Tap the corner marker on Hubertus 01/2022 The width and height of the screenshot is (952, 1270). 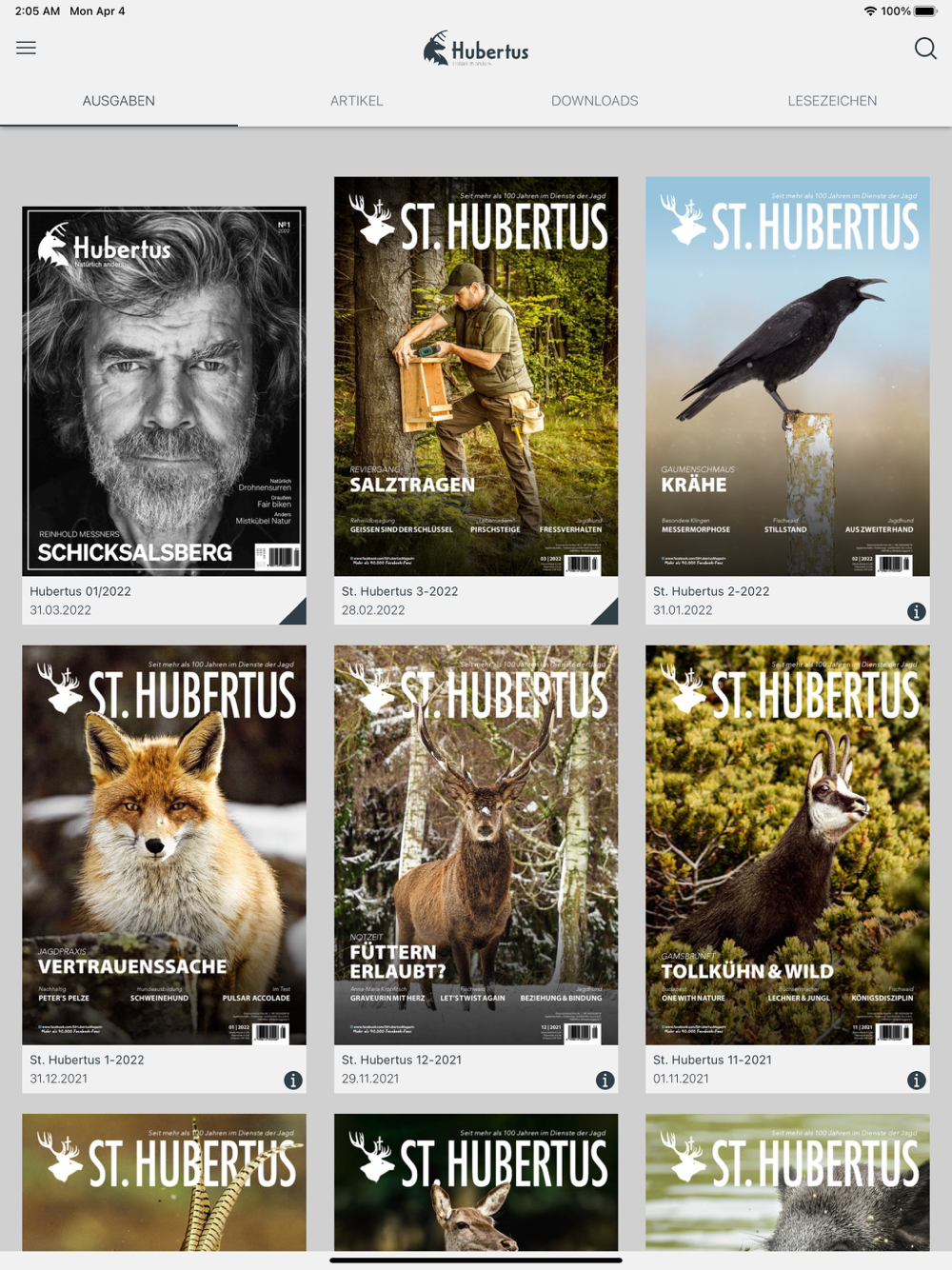click(x=296, y=614)
